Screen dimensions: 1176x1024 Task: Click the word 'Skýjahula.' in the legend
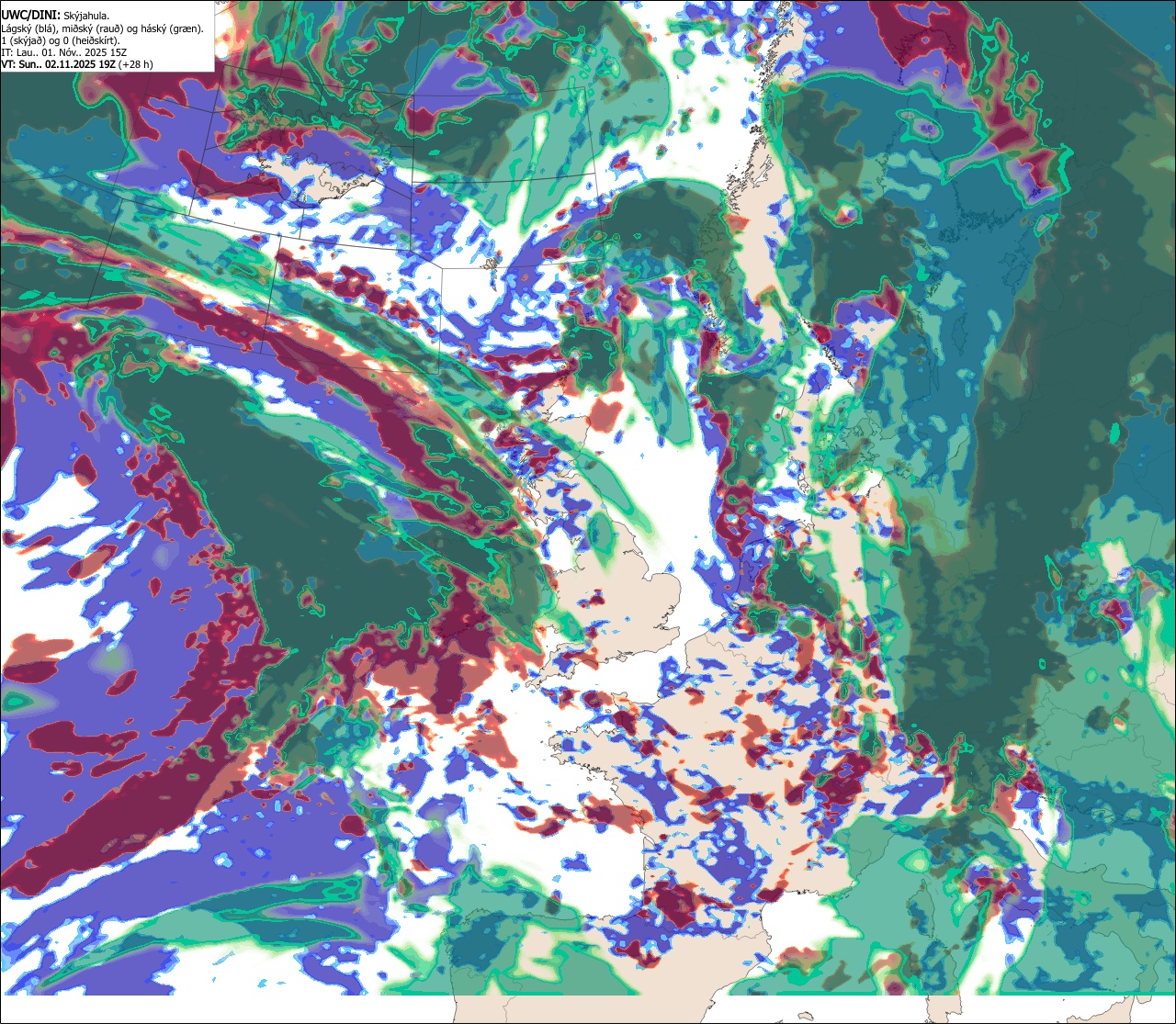86,17
